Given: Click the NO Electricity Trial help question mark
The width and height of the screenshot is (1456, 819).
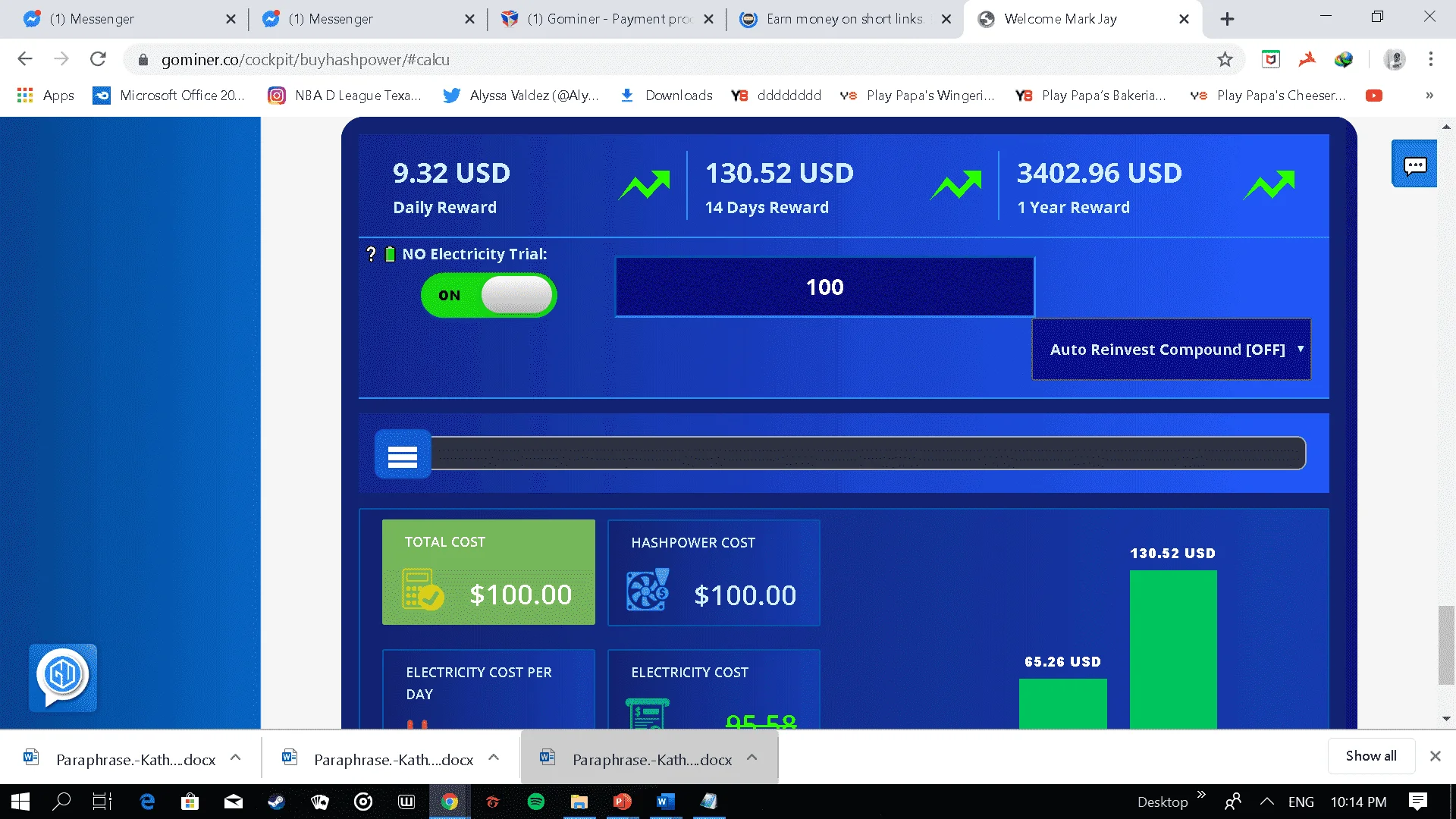Looking at the screenshot, I should 371,254.
